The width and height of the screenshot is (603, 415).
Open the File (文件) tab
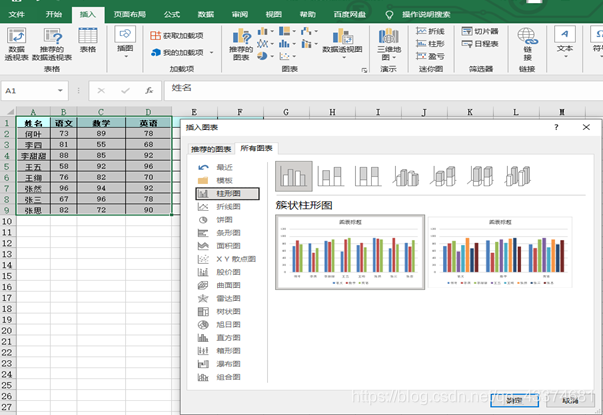click(x=17, y=15)
